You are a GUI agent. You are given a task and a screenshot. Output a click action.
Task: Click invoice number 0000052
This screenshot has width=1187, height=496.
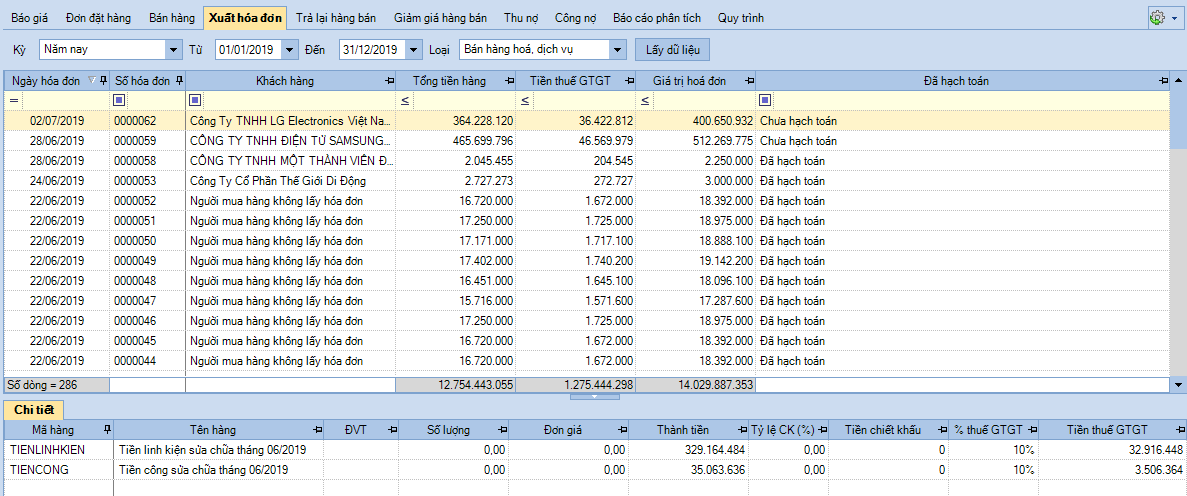point(135,201)
